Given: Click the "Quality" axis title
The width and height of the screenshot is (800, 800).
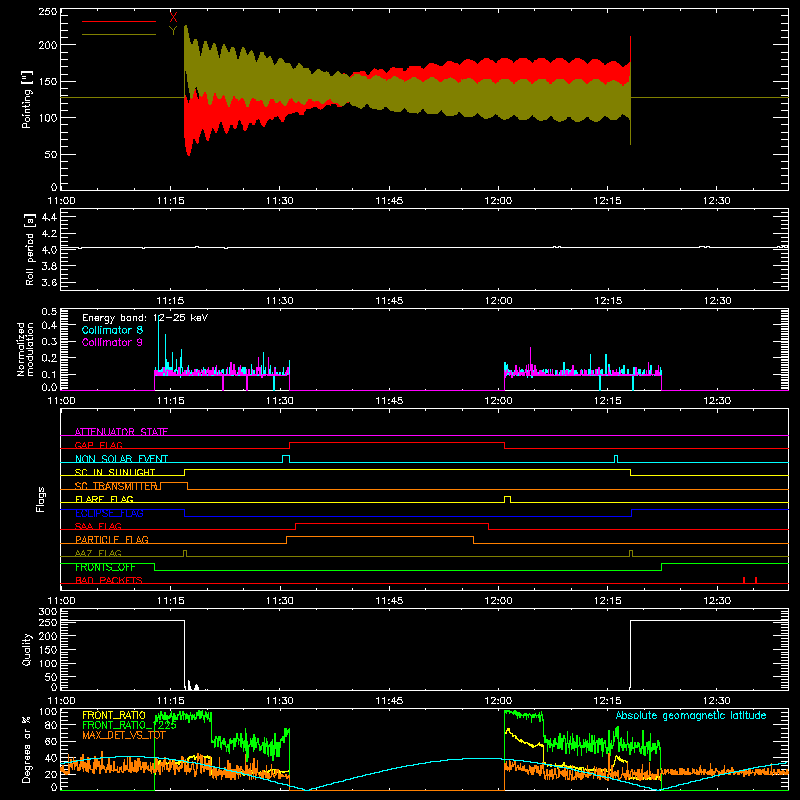Looking at the screenshot, I should [27, 649].
